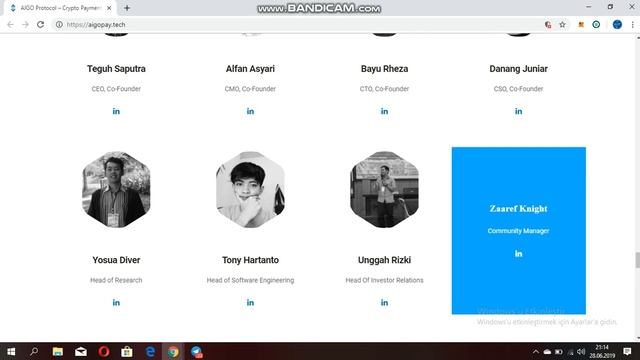Open a new browser tab

[x=127, y=8]
